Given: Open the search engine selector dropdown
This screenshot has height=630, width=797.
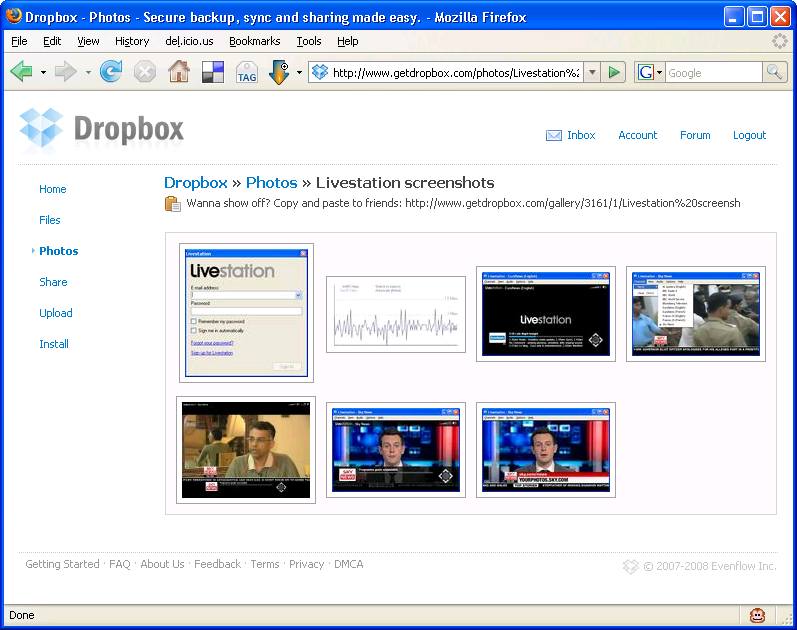Looking at the screenshot, I should pos(659,72).
